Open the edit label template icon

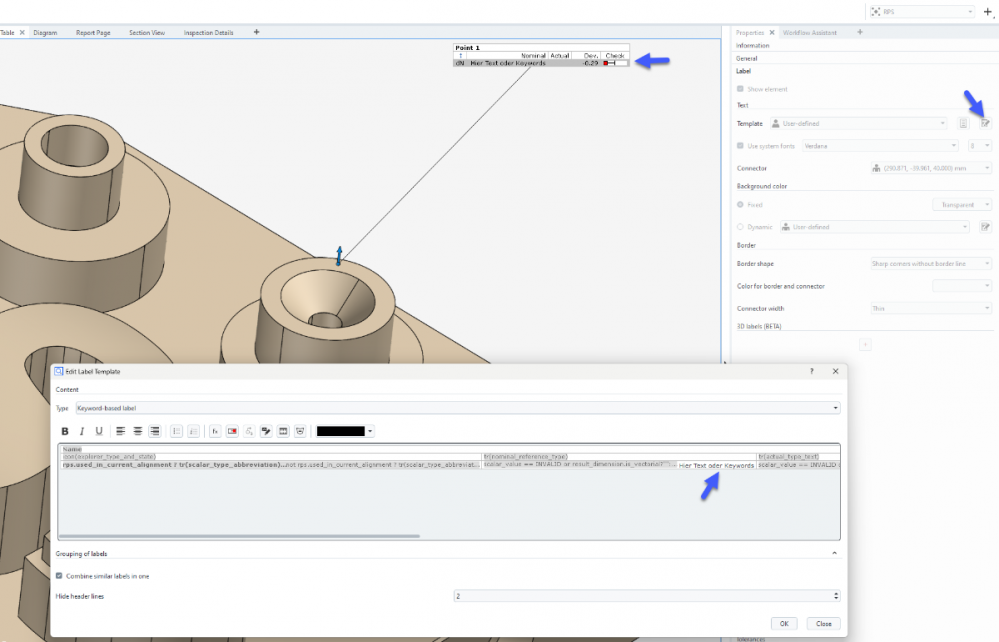984,123
